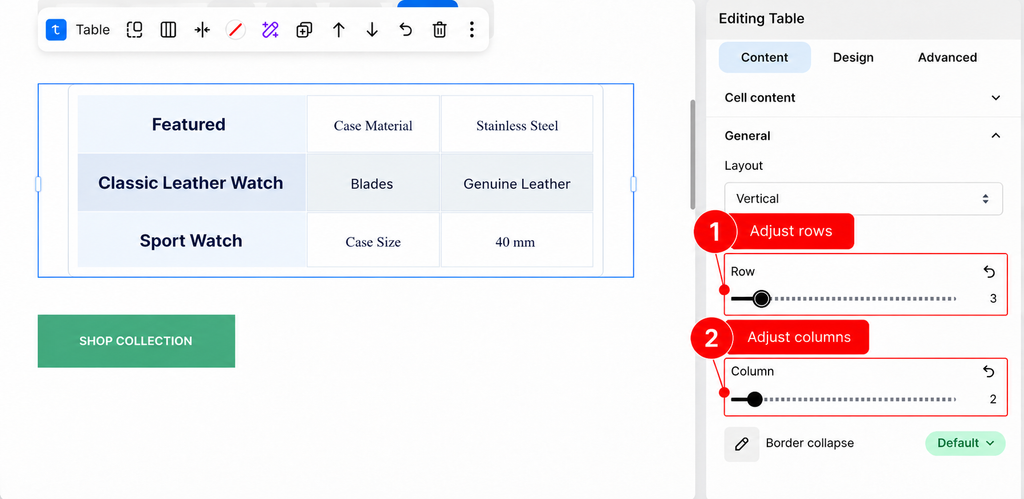1024x499 pixels.
Task: Move table down with arrow icon
Action: (x=372, y=29)
